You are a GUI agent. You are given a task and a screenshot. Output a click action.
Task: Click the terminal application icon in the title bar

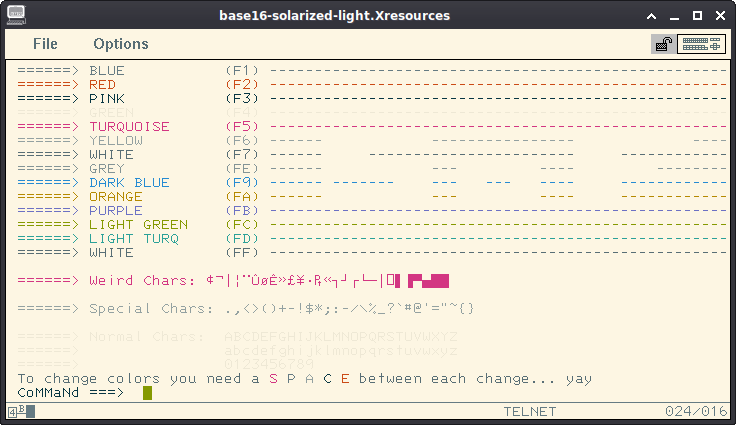click(x=16, y=15)
